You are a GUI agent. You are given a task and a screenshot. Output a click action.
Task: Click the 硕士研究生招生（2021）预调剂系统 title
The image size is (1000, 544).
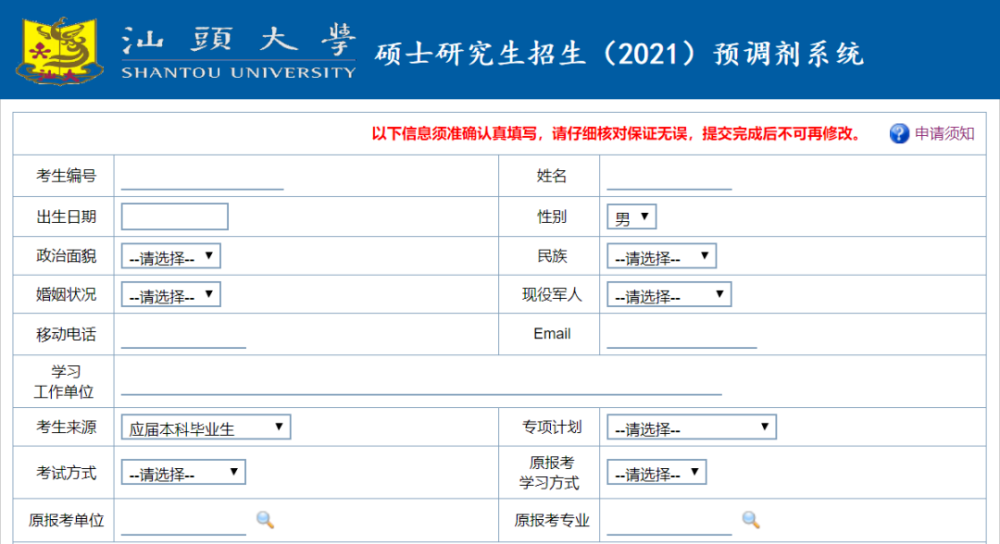coord(619,54)
